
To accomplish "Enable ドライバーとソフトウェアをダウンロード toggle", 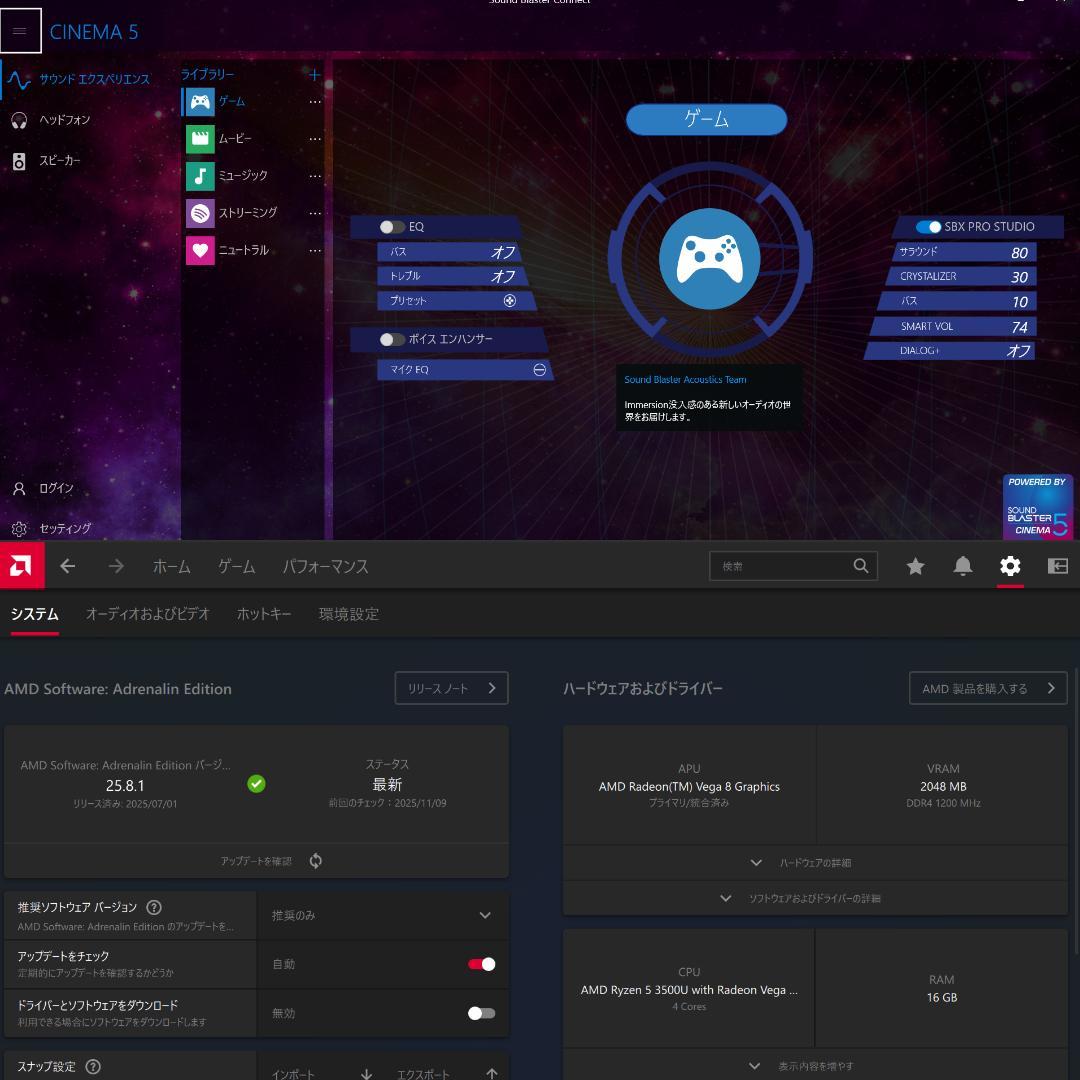I will tap(481, 1013).
